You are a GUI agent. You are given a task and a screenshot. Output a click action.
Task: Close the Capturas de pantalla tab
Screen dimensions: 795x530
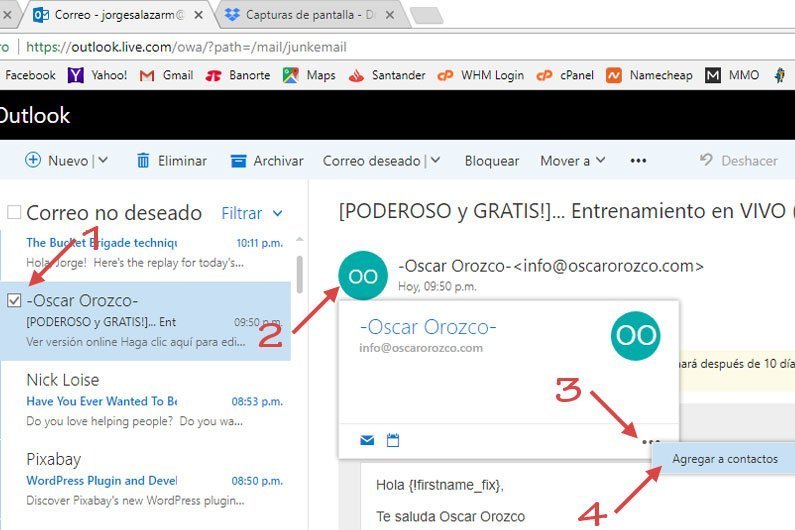(390, 15)
